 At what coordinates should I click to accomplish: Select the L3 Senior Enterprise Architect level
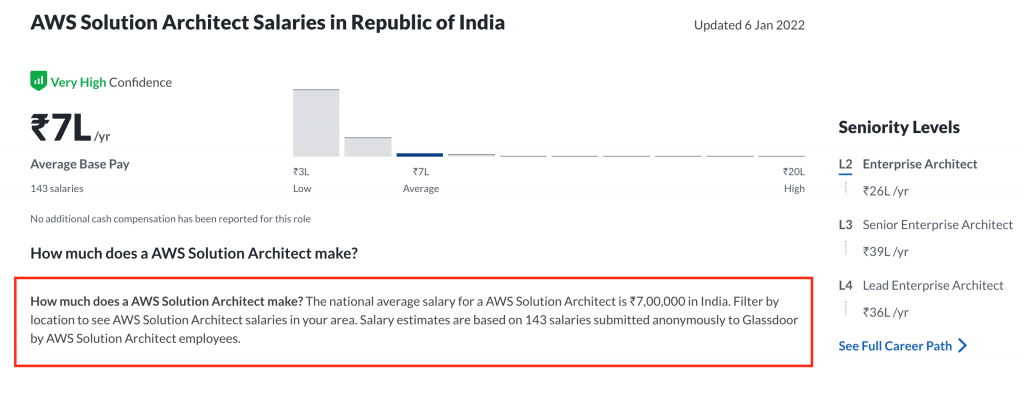tap(925, 225)
